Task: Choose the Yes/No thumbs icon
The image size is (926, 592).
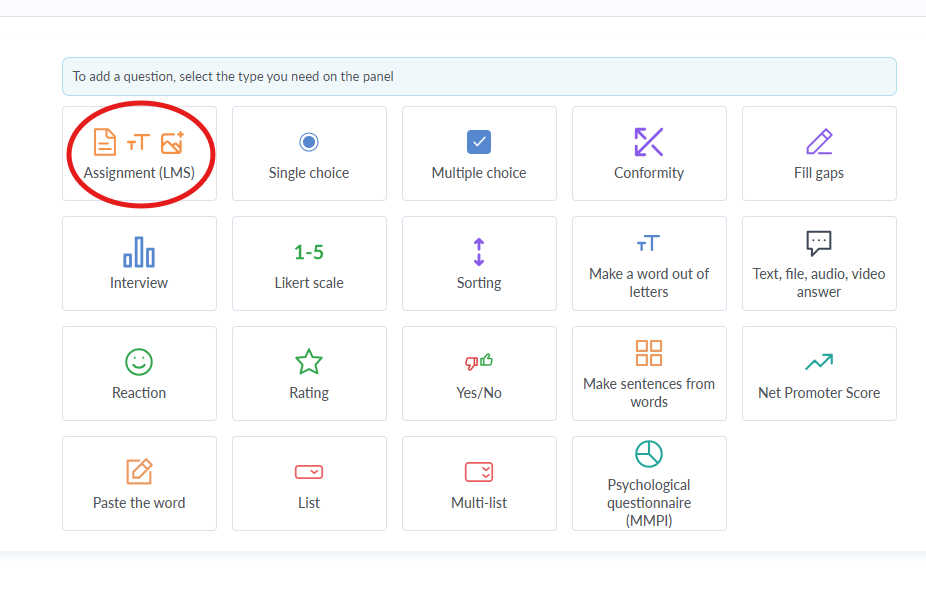Action: point(479,362)
